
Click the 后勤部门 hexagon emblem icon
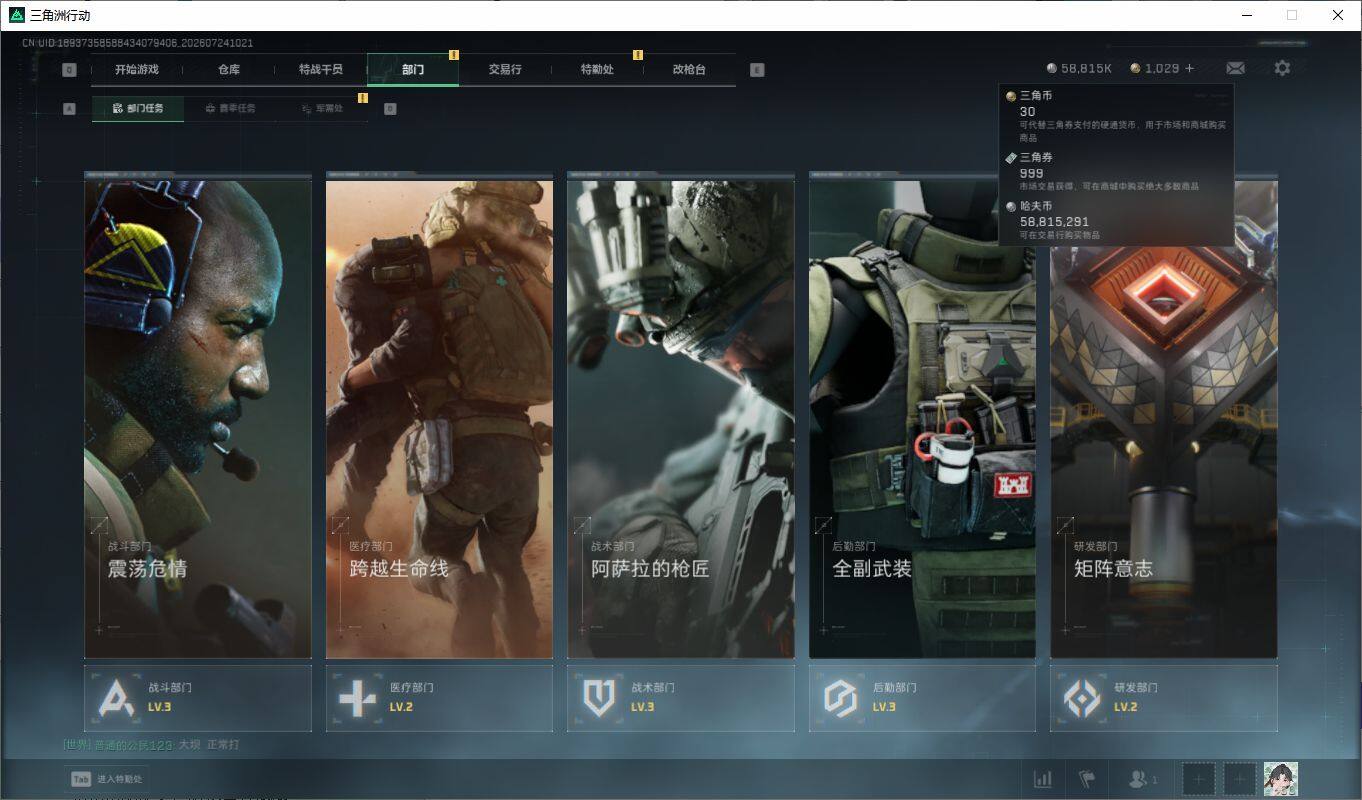(x=840, y=698)
